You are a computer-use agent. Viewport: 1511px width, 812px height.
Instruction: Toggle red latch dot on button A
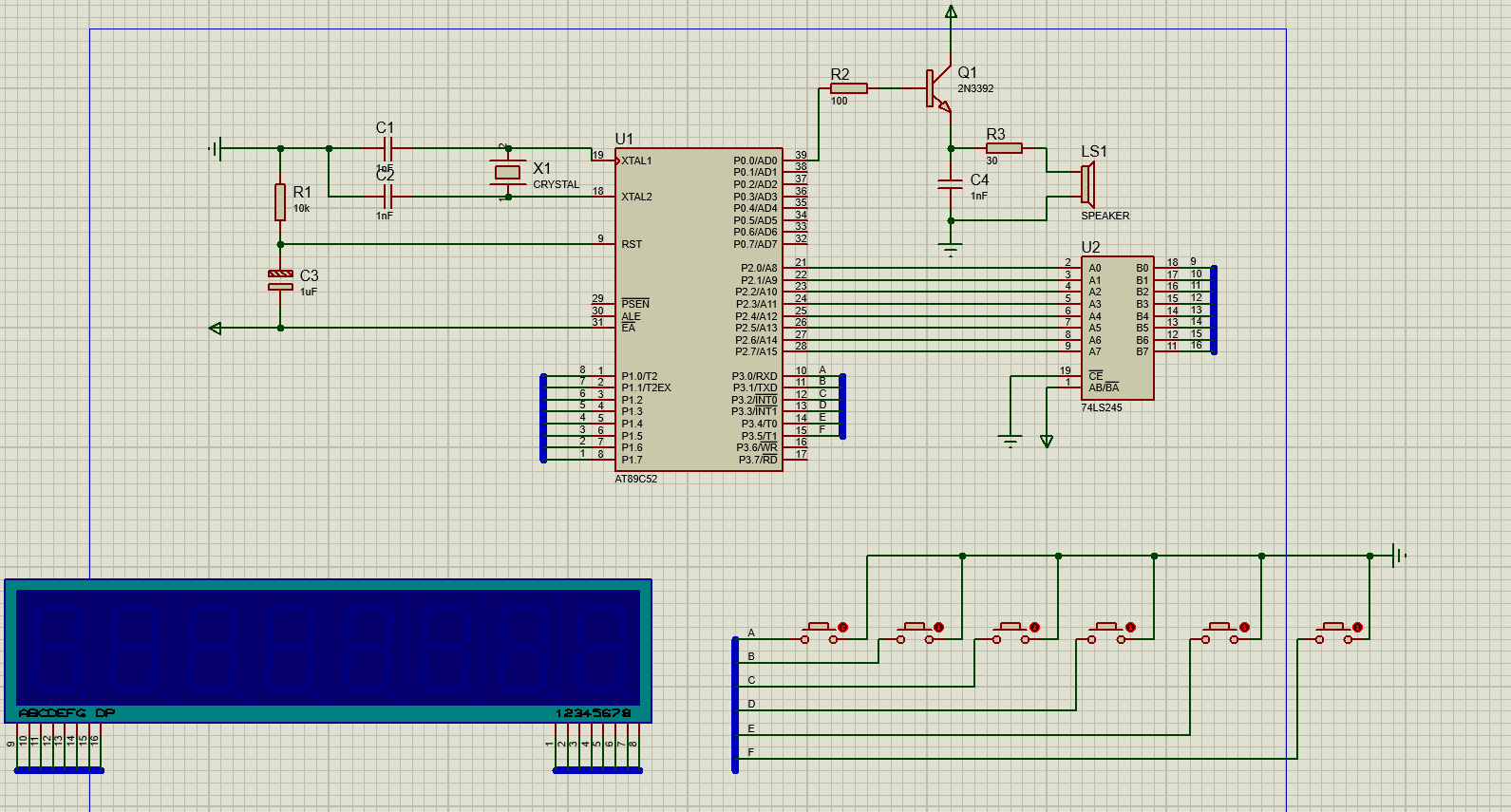pos(842,628)
